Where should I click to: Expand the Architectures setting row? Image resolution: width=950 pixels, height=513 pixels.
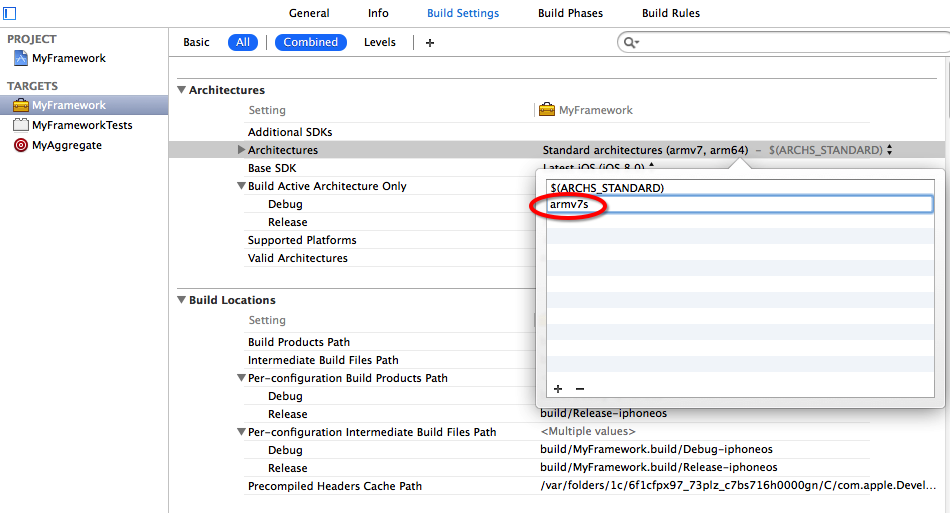tap(241, 150)
